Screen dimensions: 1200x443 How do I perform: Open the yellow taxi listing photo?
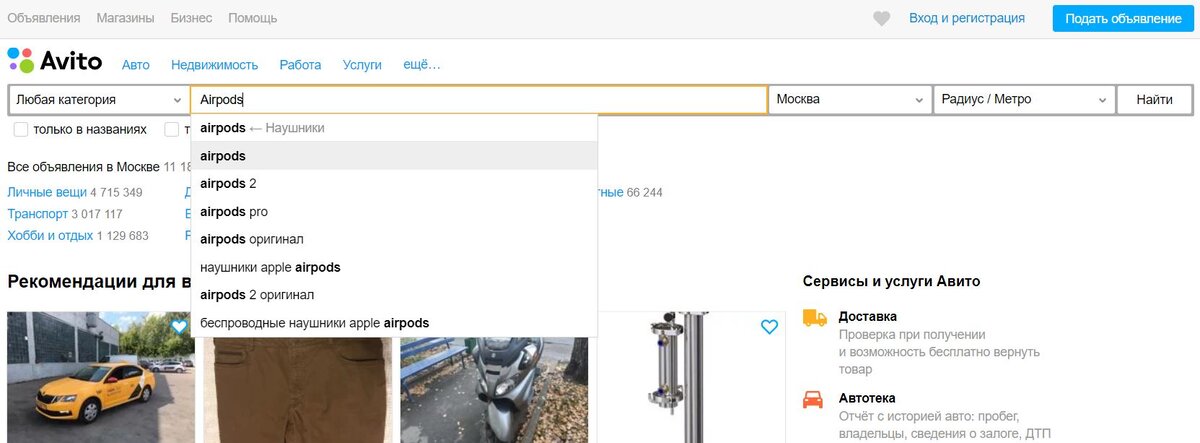pyautogui.click(x=101, y=377)
